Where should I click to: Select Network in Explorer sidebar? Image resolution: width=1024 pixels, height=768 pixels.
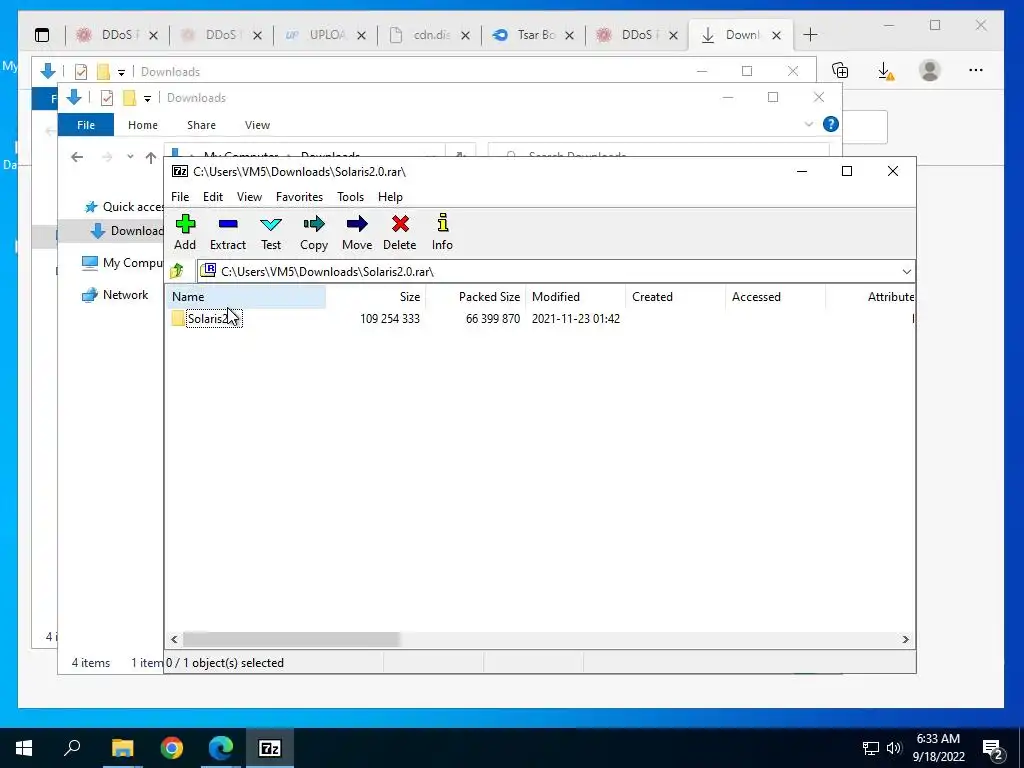115,295
